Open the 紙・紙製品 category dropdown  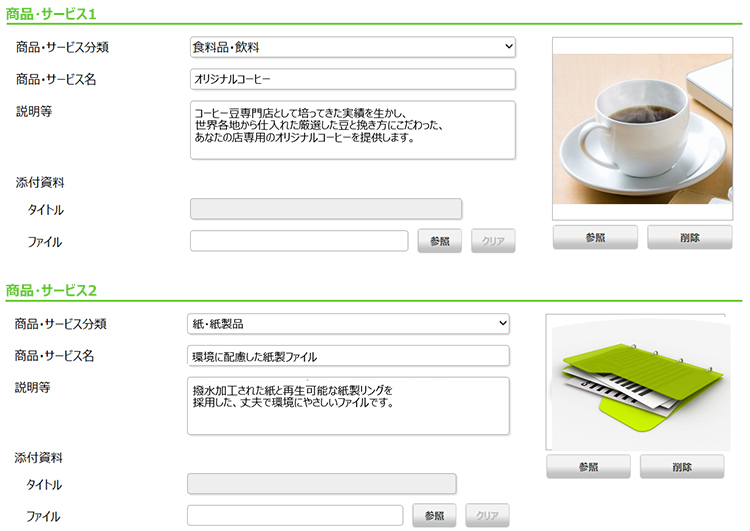pyautogui.click(x=348, y=323)
